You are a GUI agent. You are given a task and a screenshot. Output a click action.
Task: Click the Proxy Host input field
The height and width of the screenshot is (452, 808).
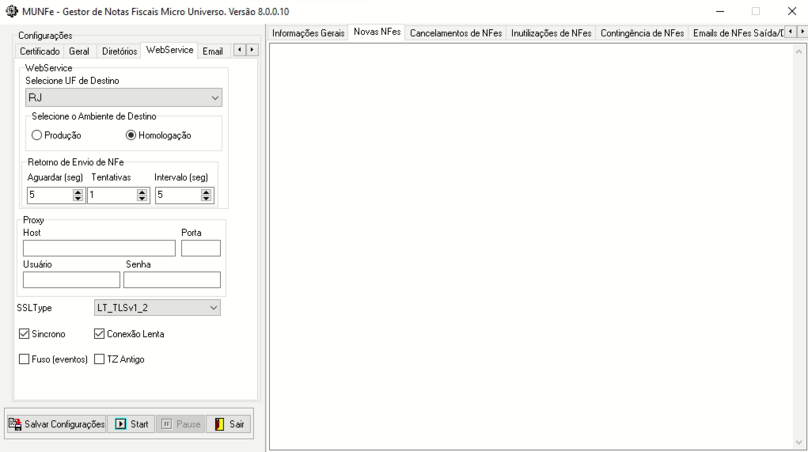(98, 248)
